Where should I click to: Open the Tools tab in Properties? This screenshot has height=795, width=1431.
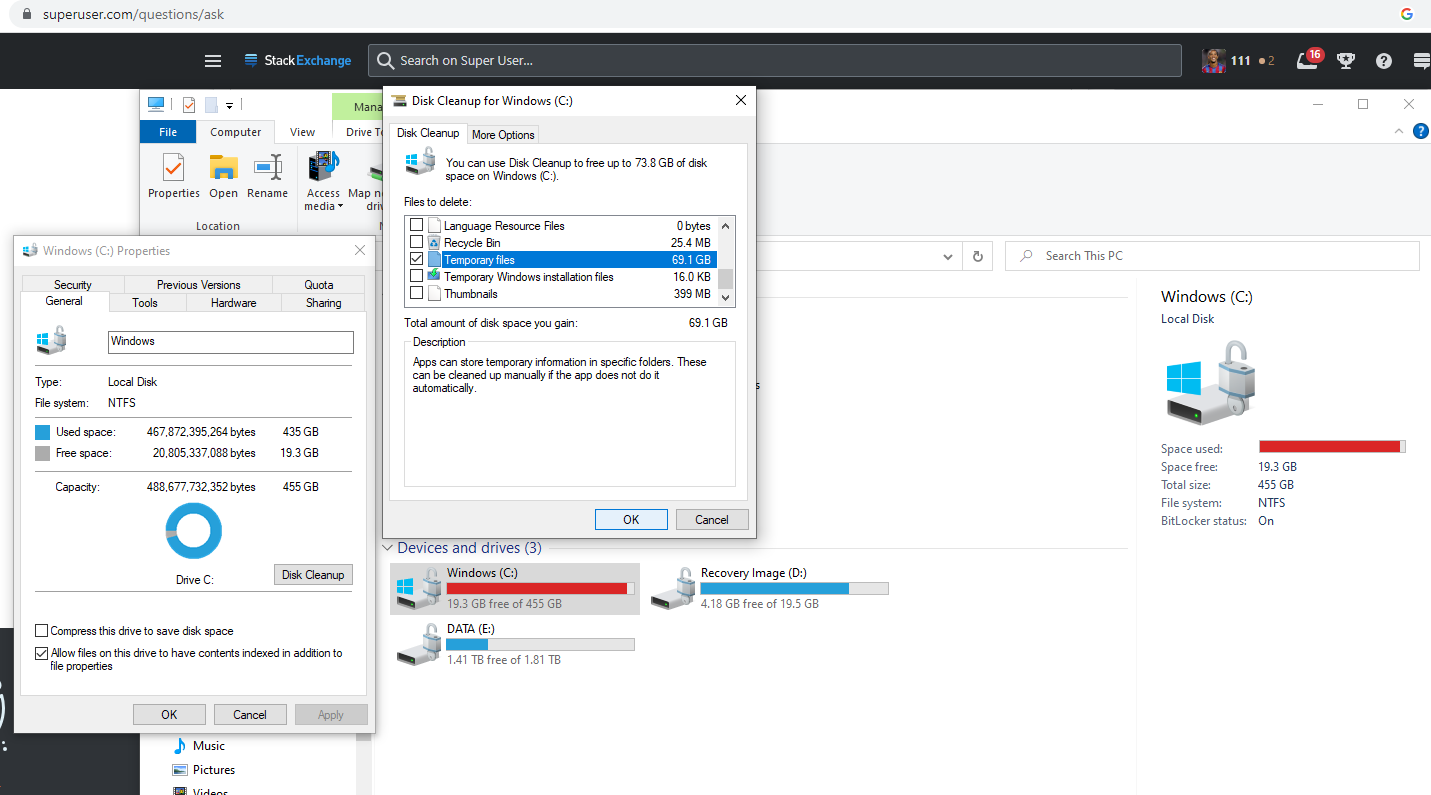(145, 303)
